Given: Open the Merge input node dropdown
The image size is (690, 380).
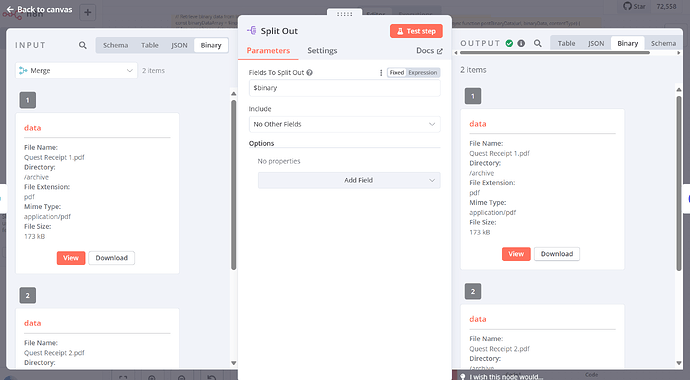Looking at the screenshot, I should (77, 70).
